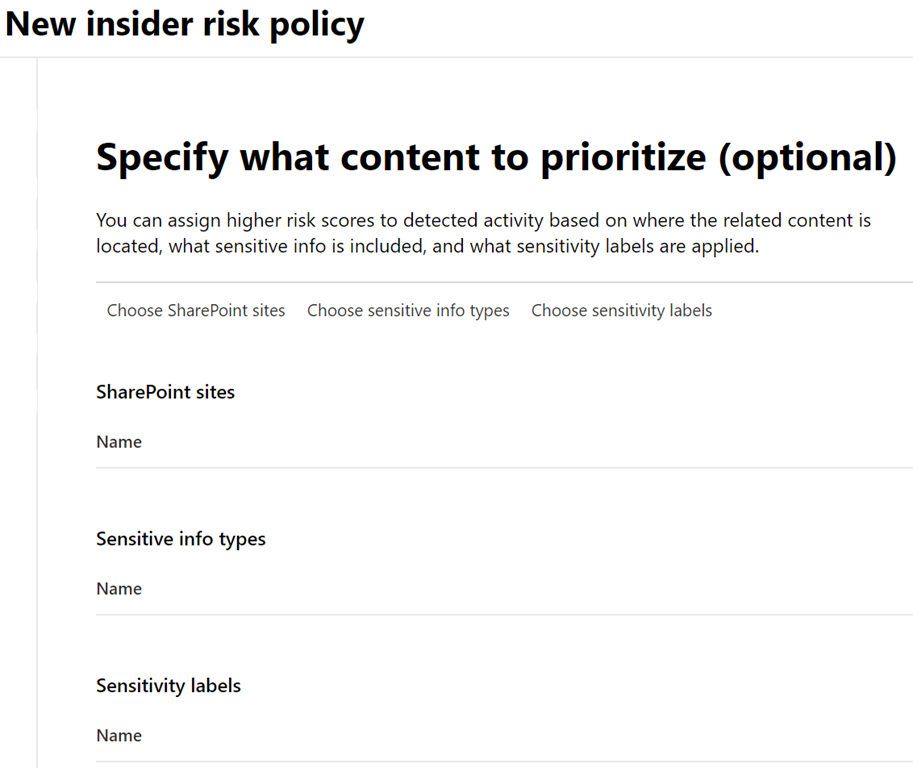Click divider line under Sensitive info types Name header

coord(500,615)
